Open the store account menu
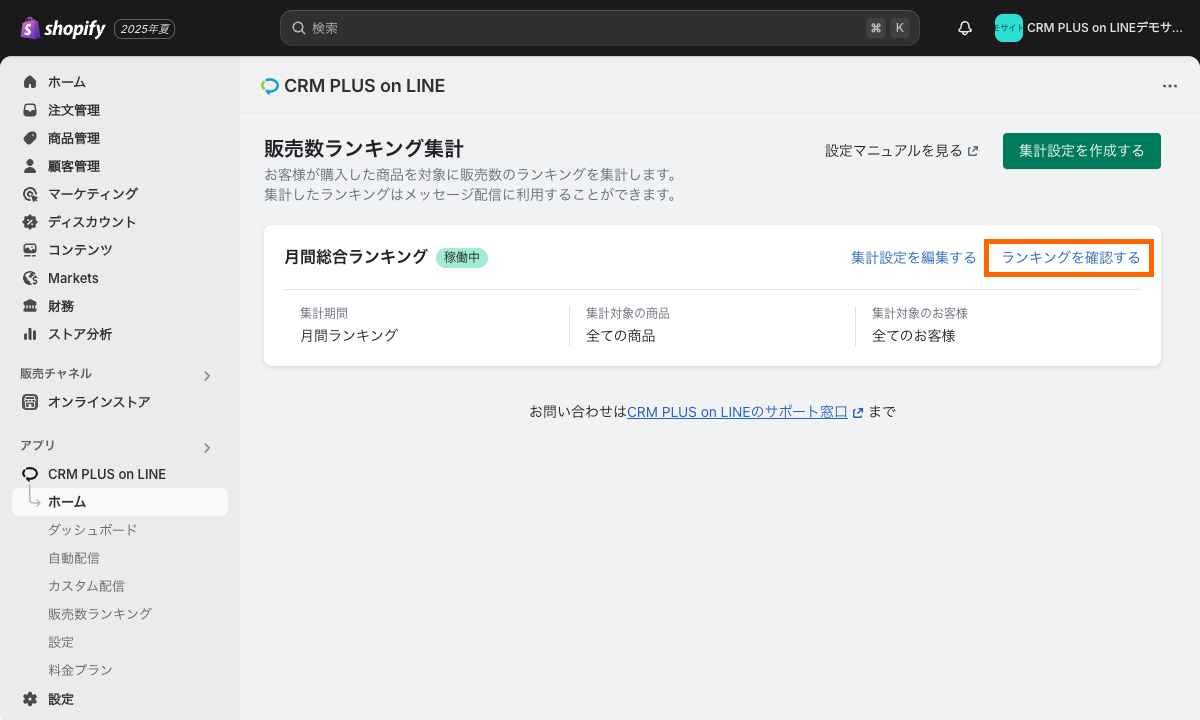 (x=1088, y=28)
